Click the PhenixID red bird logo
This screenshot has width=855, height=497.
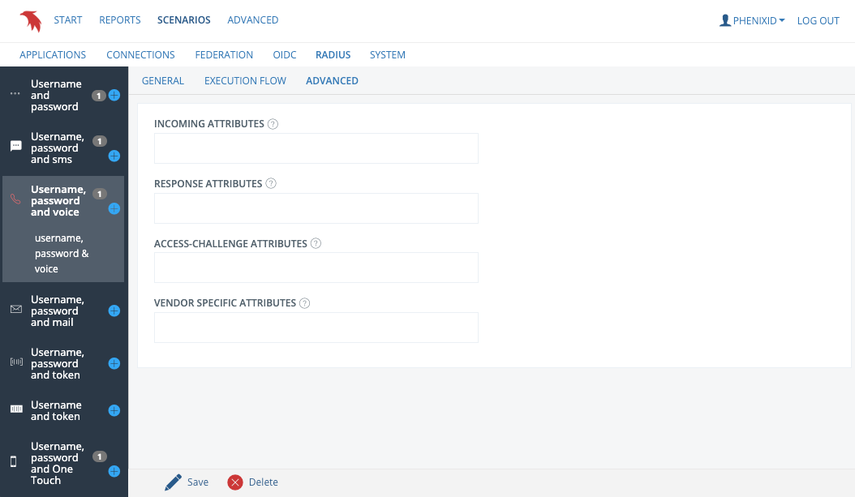click(31, 21)
